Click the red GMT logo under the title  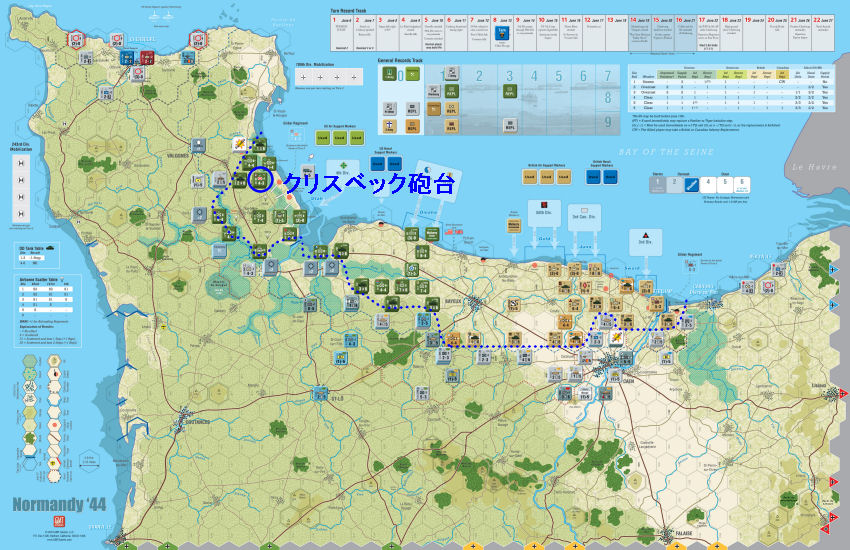(59, 521)
